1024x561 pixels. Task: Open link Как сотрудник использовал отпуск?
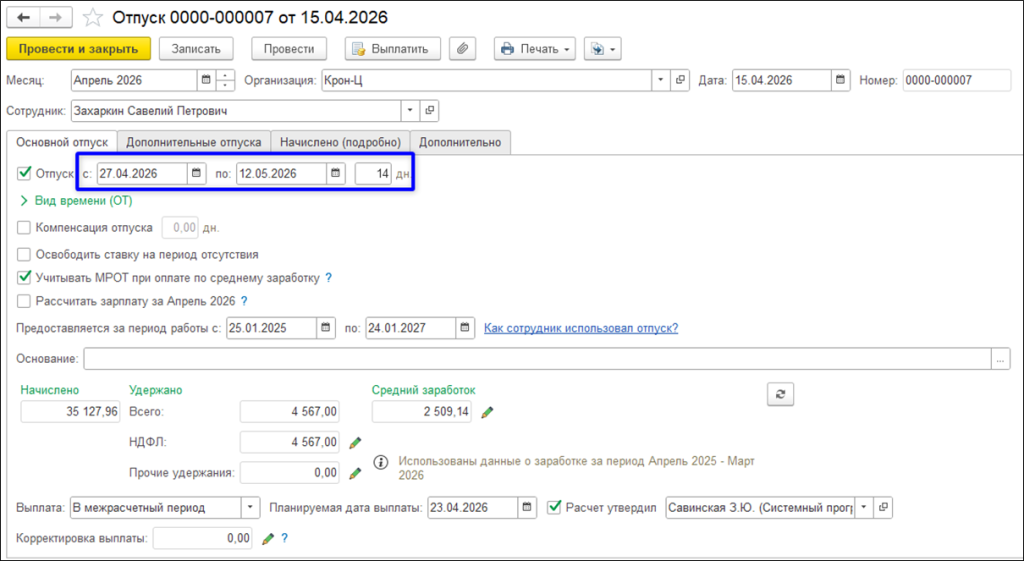[x=581, y=328]
